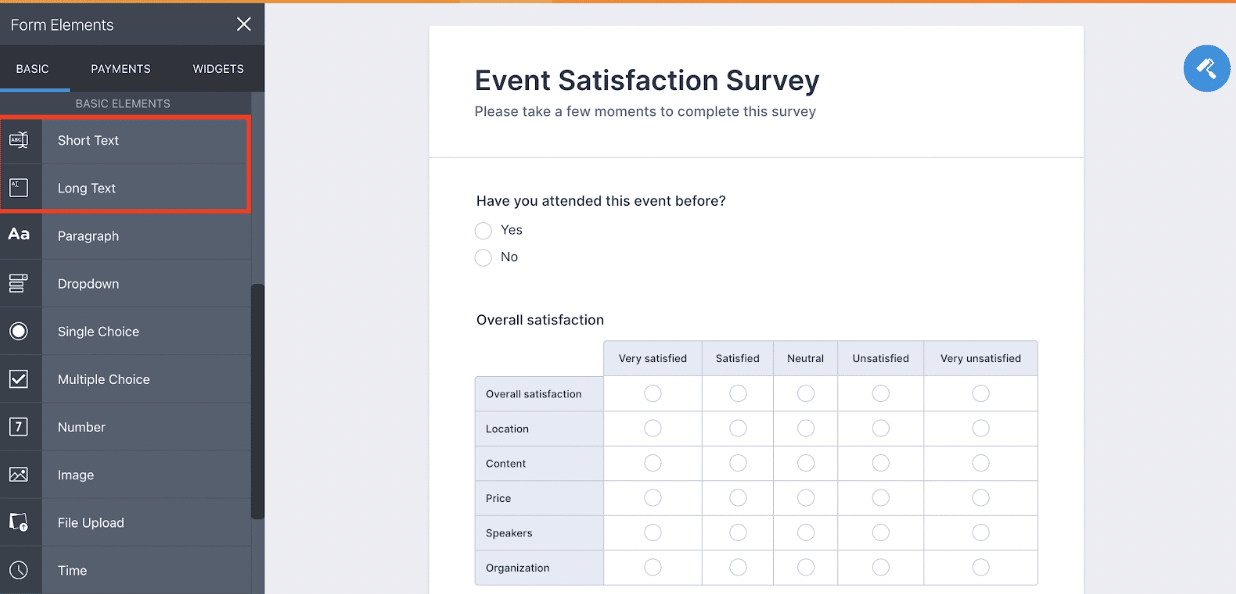The height and width of the screenshot is (594, 1236).
Task: Click the Long Text element icon
Action: pos(19,188)
